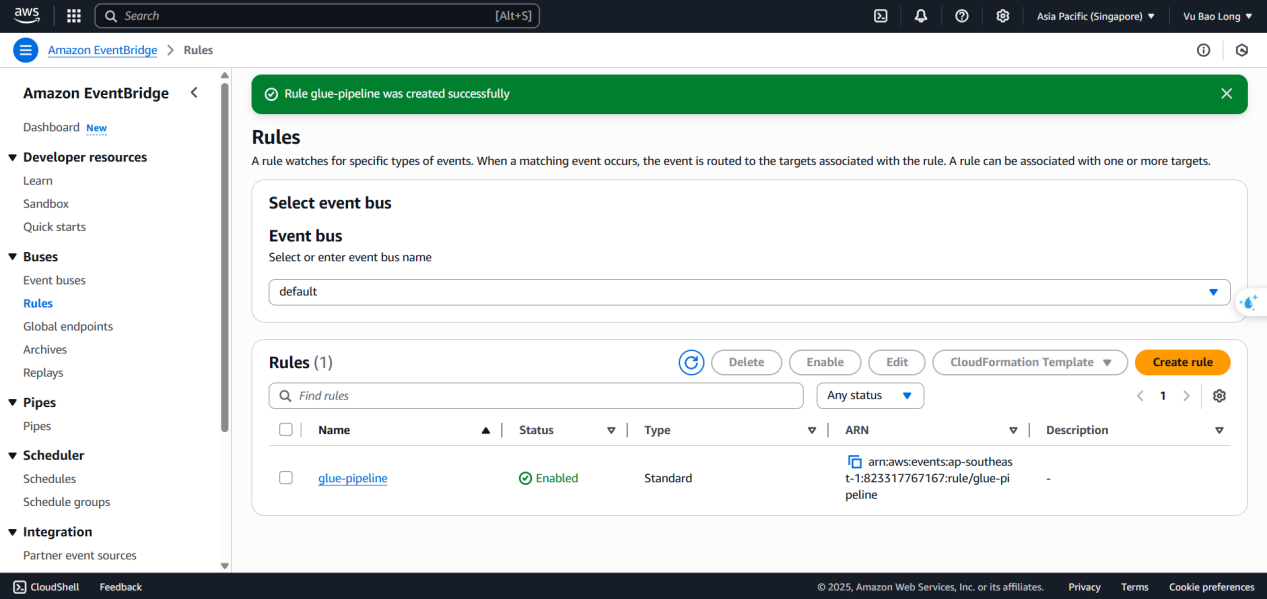Open the Vu Bao Long account menu
The width and height of the screenshot is (1267, 599).
pyautogui.click(x=1218, y=16)
